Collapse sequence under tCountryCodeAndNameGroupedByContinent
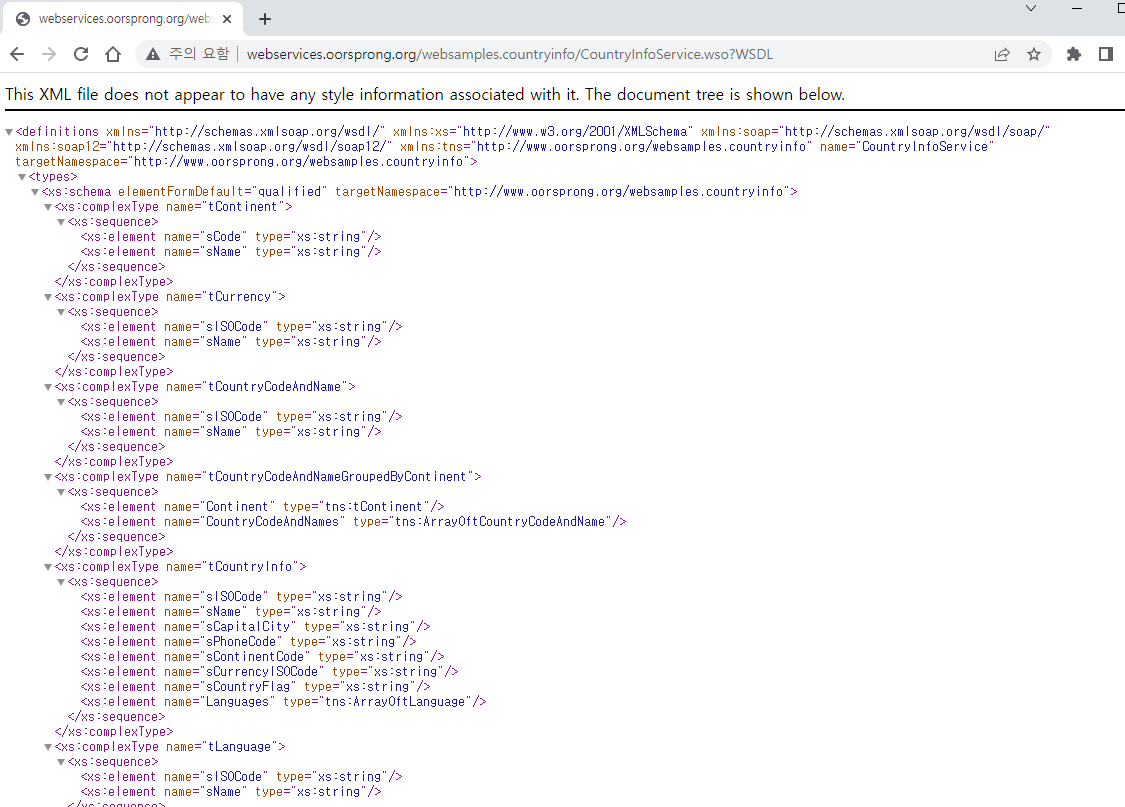The width and height of the screenshot is (1125, 807). point(61,492)
